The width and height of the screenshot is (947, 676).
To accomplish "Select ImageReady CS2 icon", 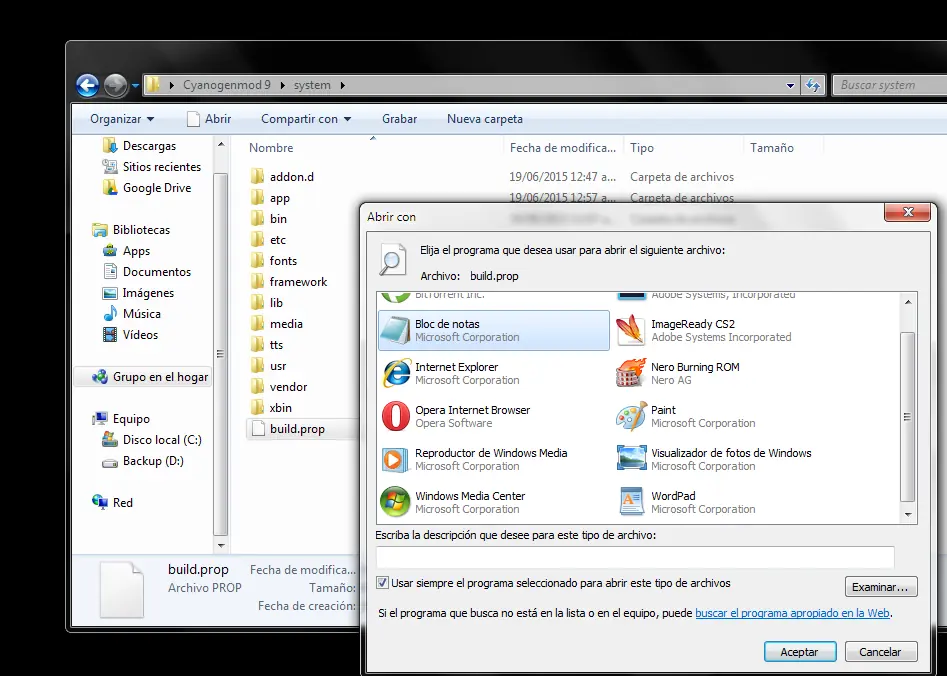I will tap(631, 330).
